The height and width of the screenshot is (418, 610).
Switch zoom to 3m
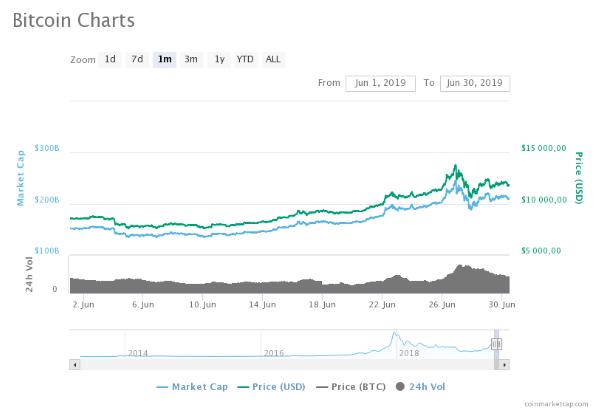click(191, 59)
